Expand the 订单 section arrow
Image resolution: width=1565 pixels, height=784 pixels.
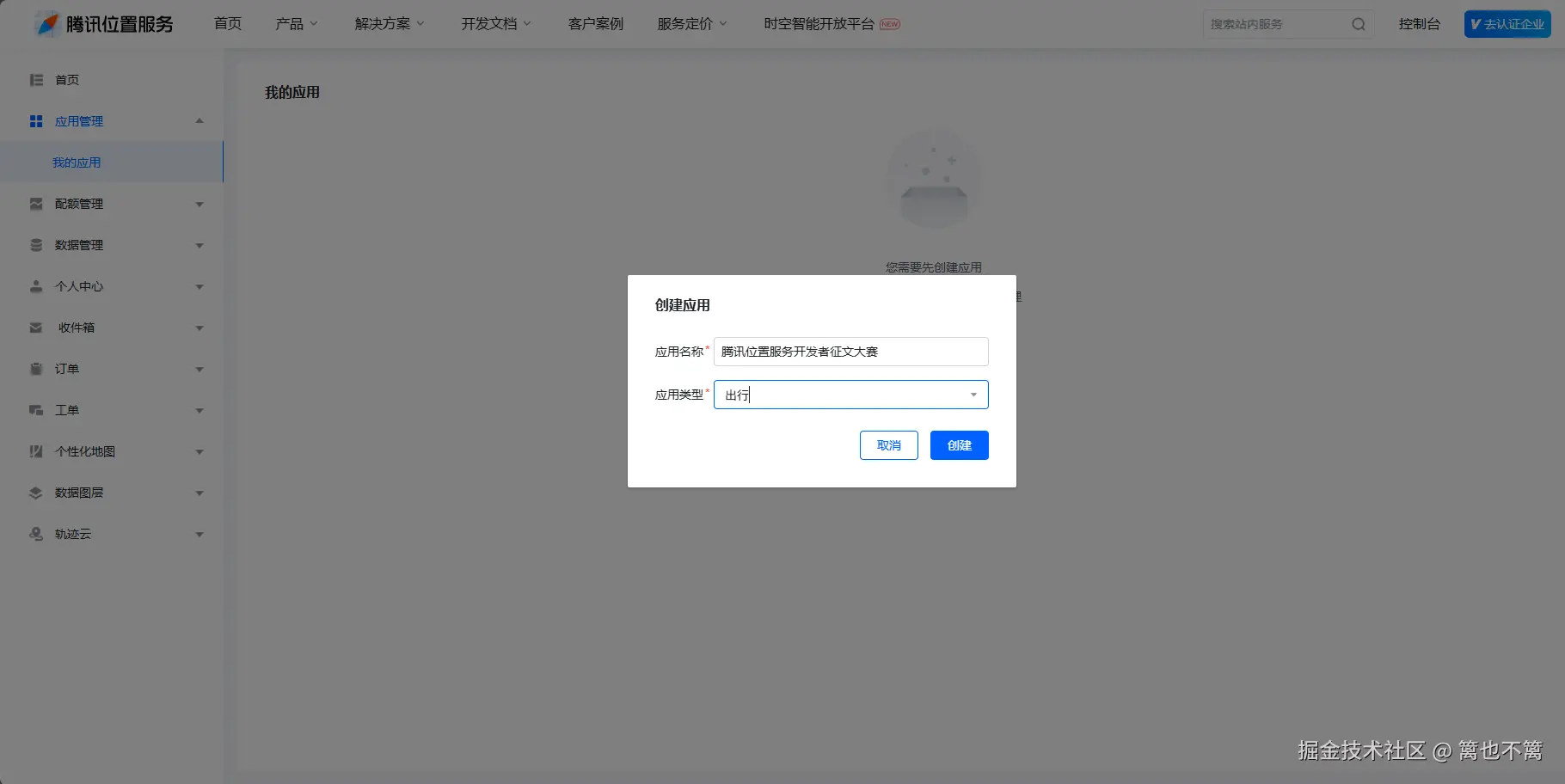click(x=199, y=370)
